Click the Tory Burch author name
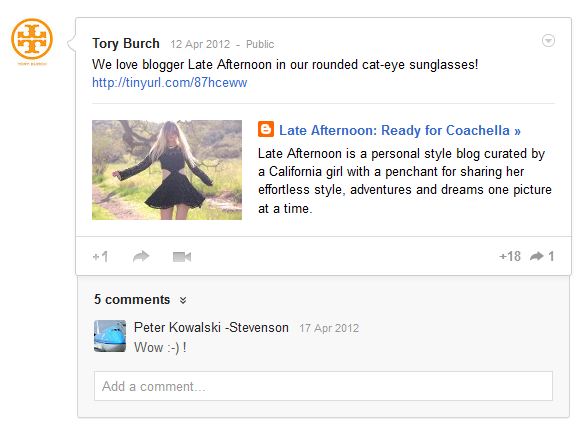The width and height of the screenshot is (586, 433). pyautogui.click(x=126, y=43)
